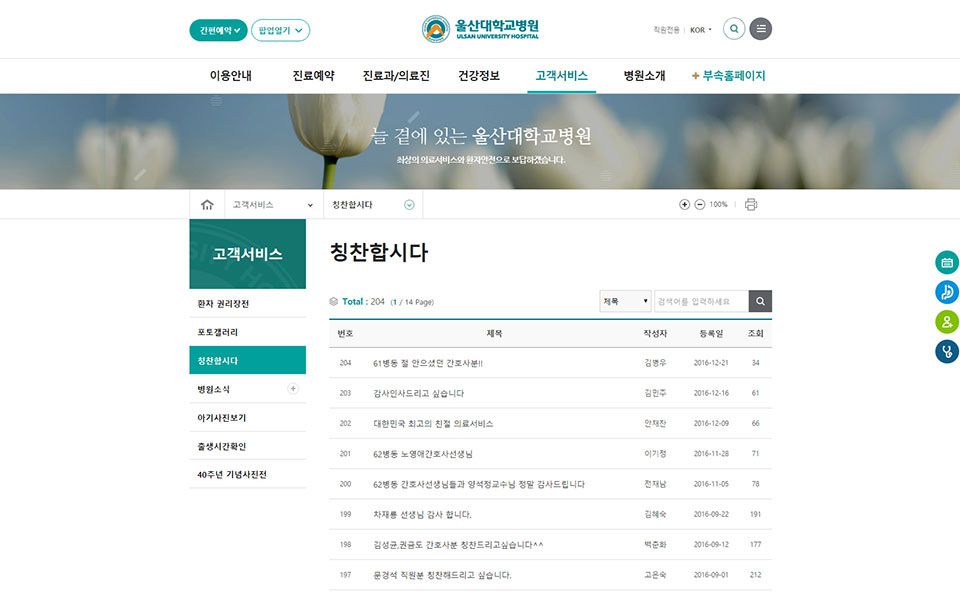This screenshot has width=960, height=600.
Task: Open the KOR language dropdown
Action: pos(701,30)
